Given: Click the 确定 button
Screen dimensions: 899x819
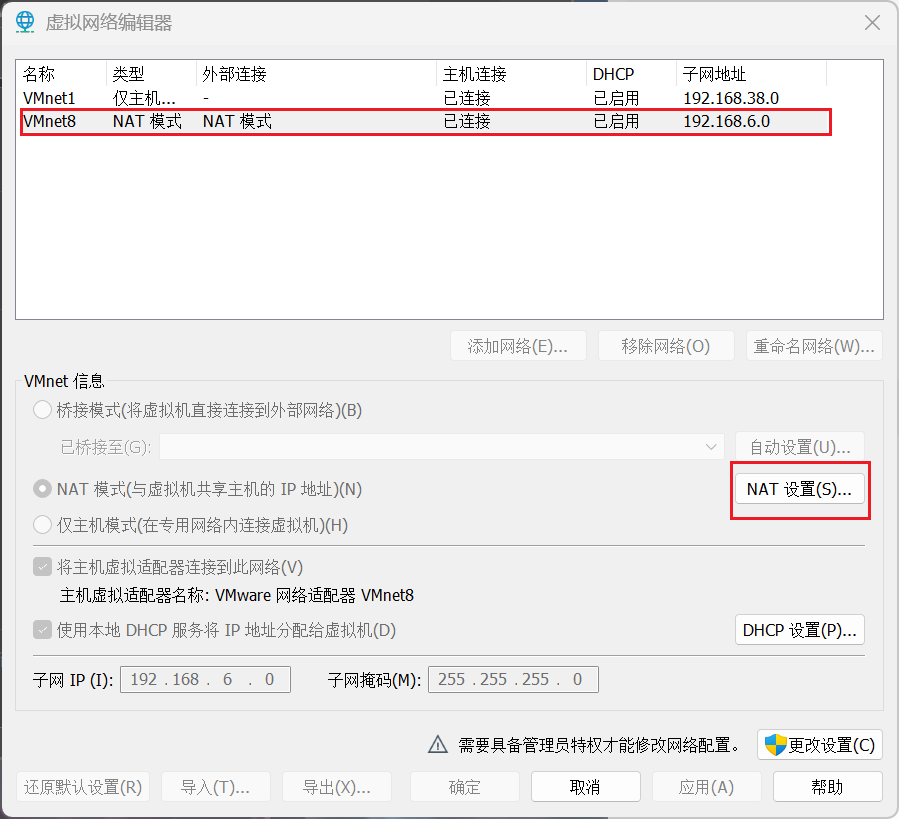Looking at the screenshot, I should [x=464, y=787].
